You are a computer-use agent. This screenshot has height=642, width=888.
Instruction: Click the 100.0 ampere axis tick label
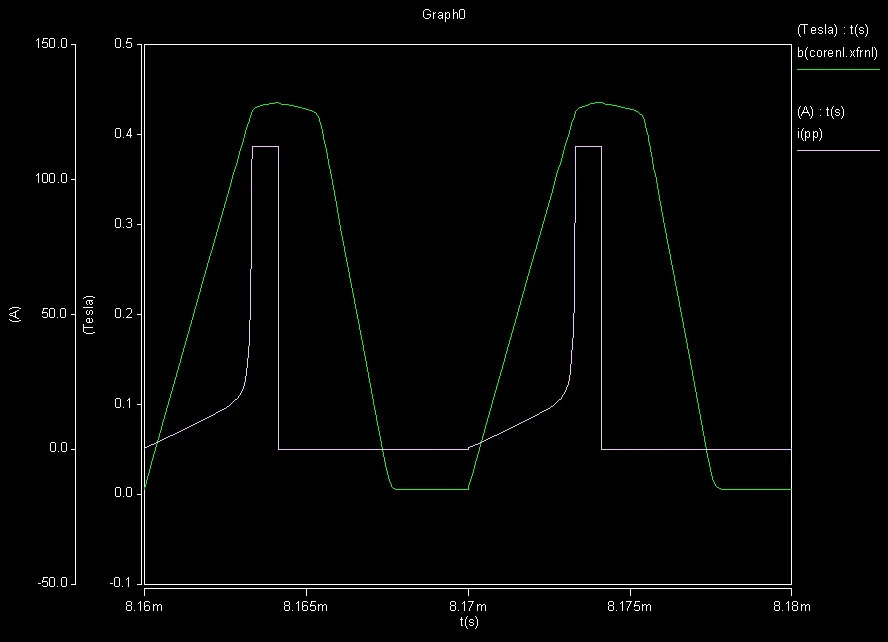coord(51,178)
